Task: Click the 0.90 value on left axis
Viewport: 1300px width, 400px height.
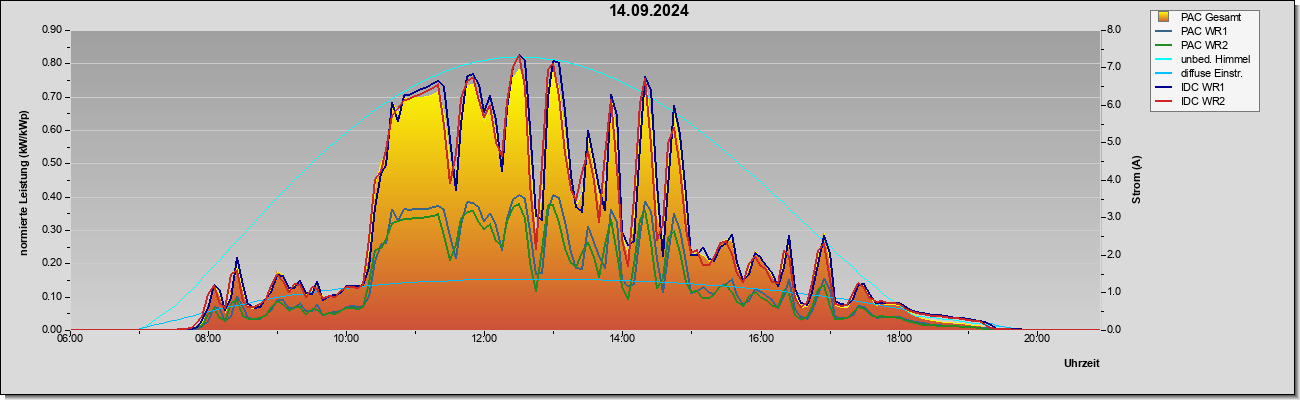Action: tap(51, 30)
